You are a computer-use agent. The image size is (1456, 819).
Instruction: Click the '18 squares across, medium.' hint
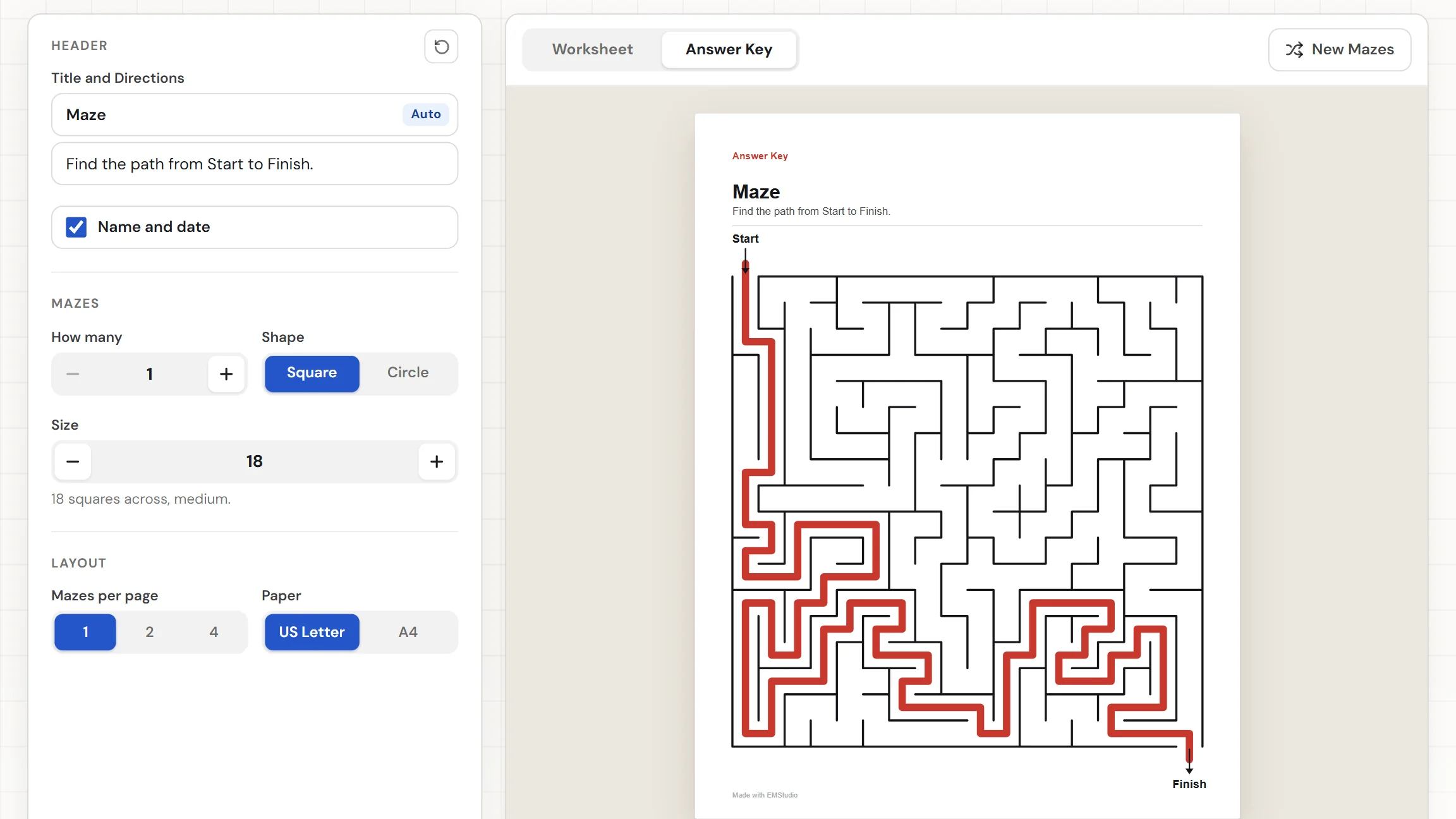[x=141, y=499]
